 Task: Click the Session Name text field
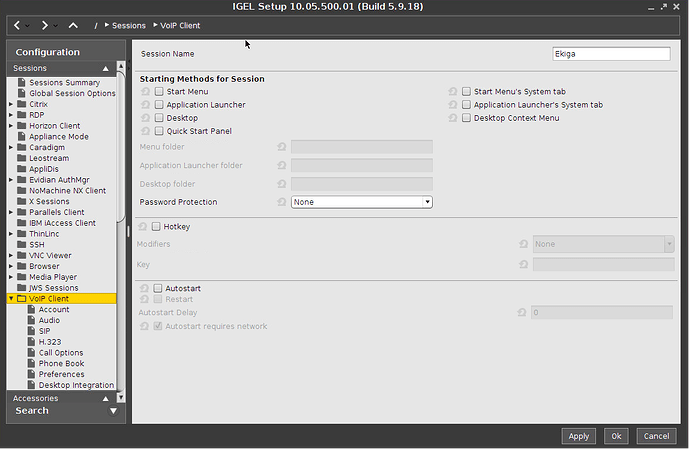pyautogui.click(x=610, y=54)
